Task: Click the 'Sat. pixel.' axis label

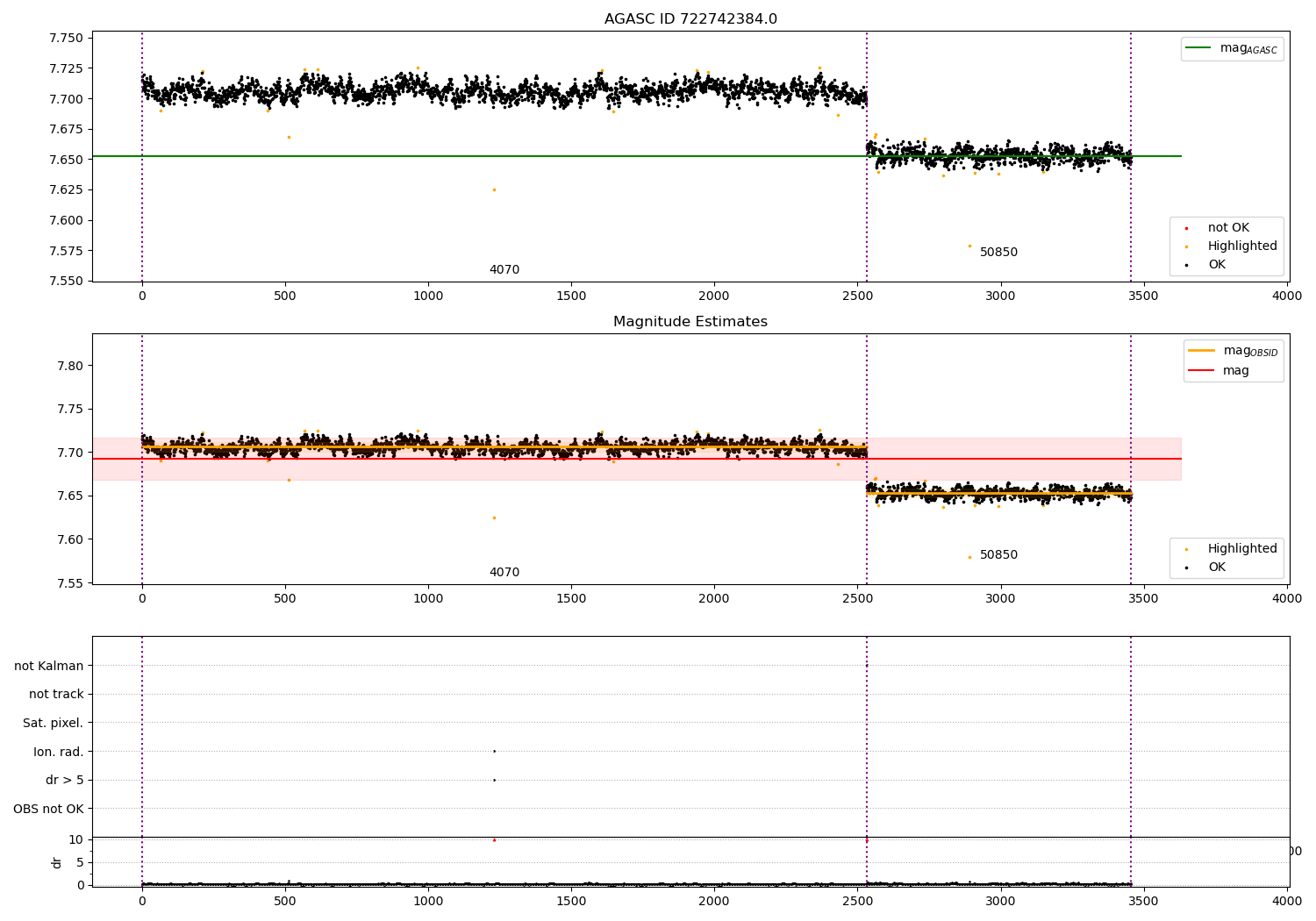Action: [54, 724]
